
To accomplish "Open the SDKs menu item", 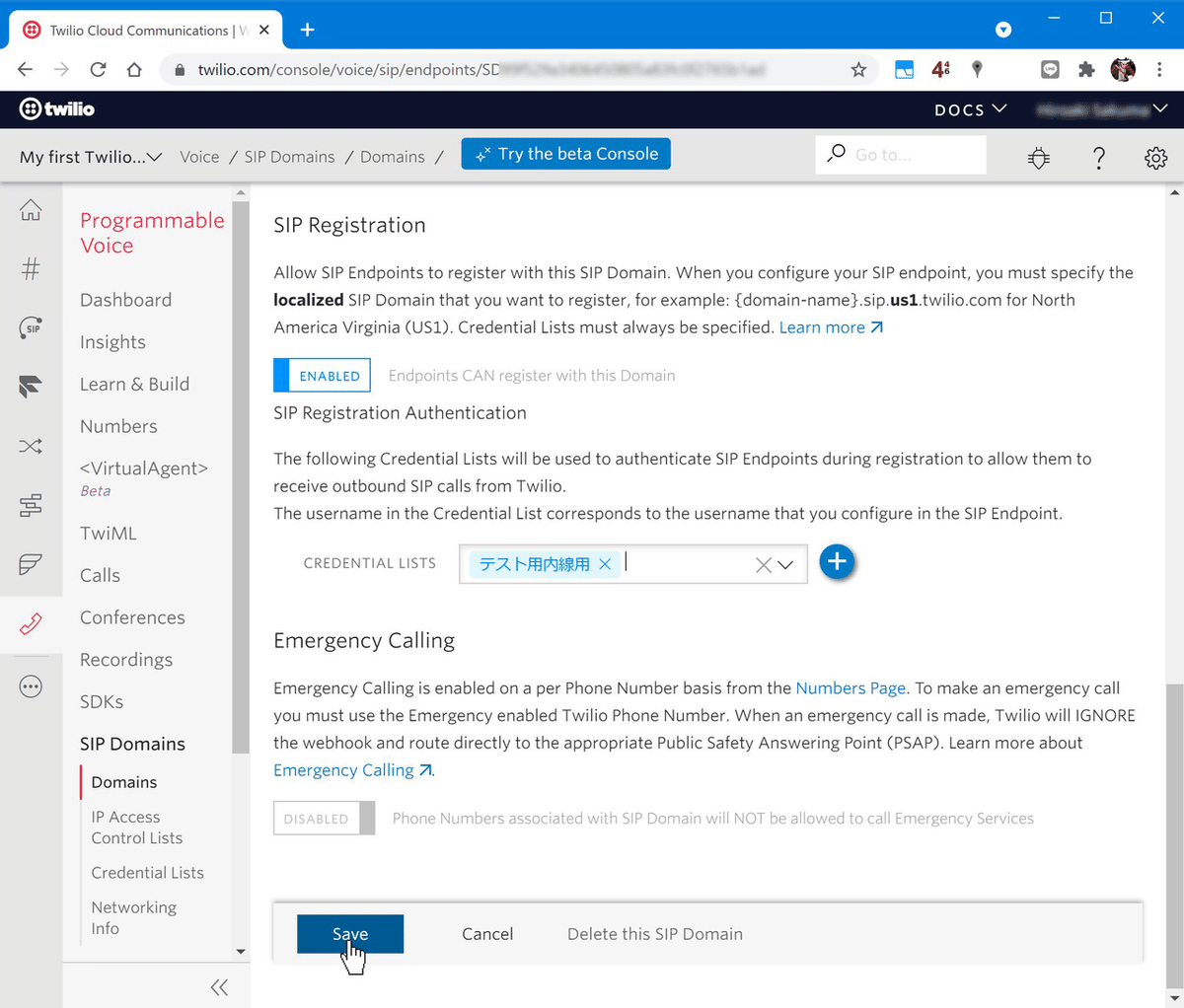I will point(102,702).
